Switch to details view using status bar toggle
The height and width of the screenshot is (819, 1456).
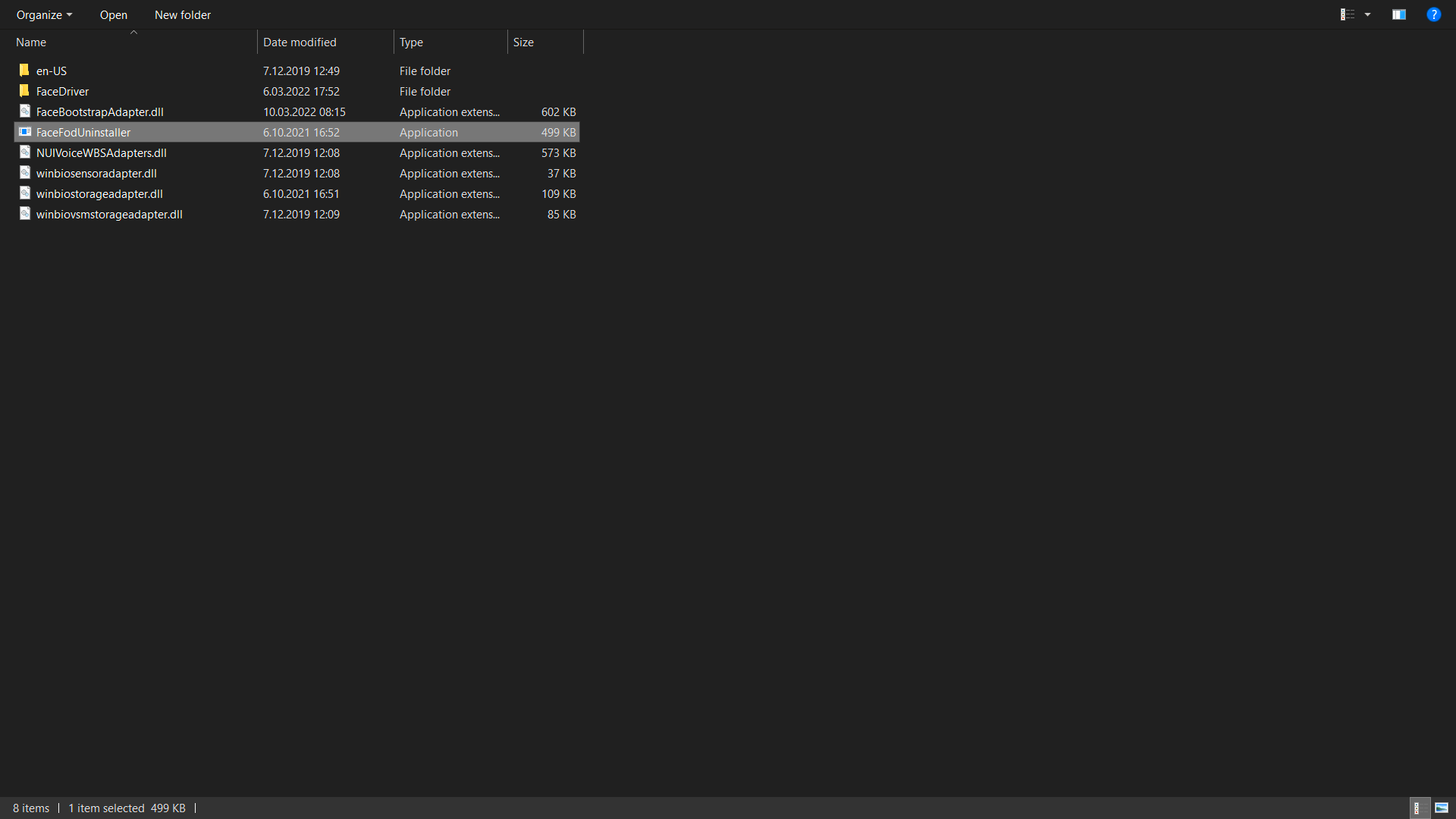1419,808
